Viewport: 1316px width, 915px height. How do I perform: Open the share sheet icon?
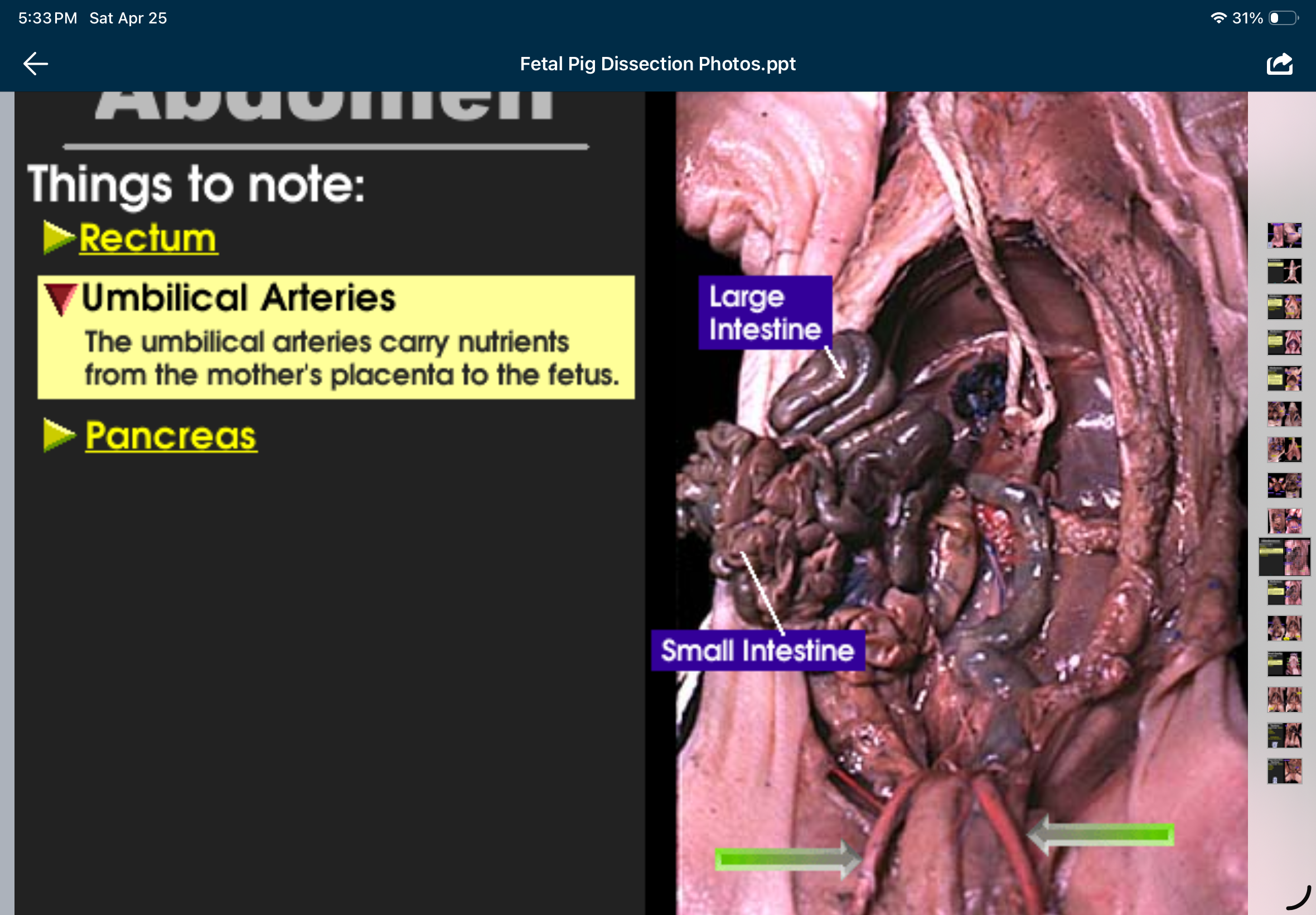(1280, 63)
